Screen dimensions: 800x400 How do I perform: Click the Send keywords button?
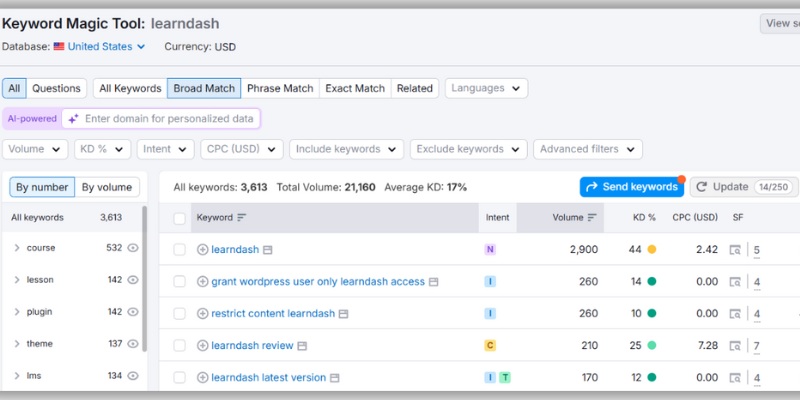click(631, 187)
